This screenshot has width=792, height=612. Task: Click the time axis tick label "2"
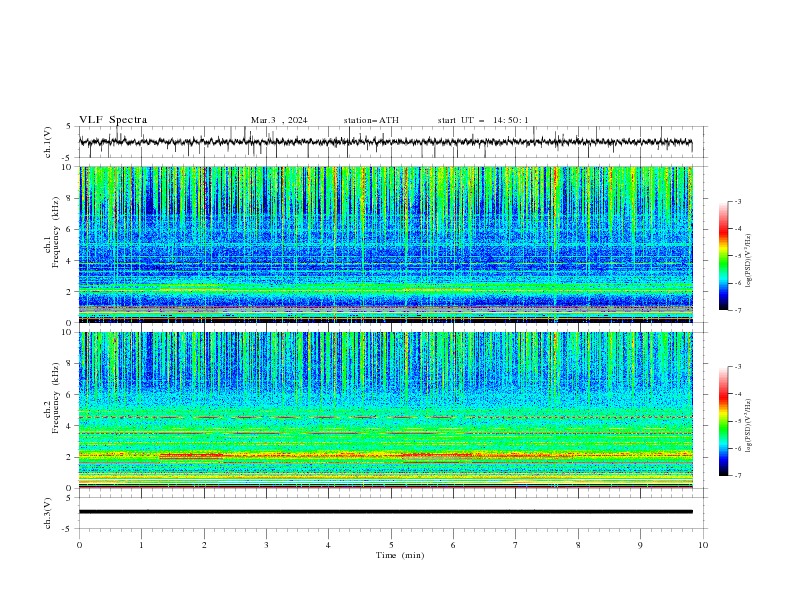[x=204, y=545]
